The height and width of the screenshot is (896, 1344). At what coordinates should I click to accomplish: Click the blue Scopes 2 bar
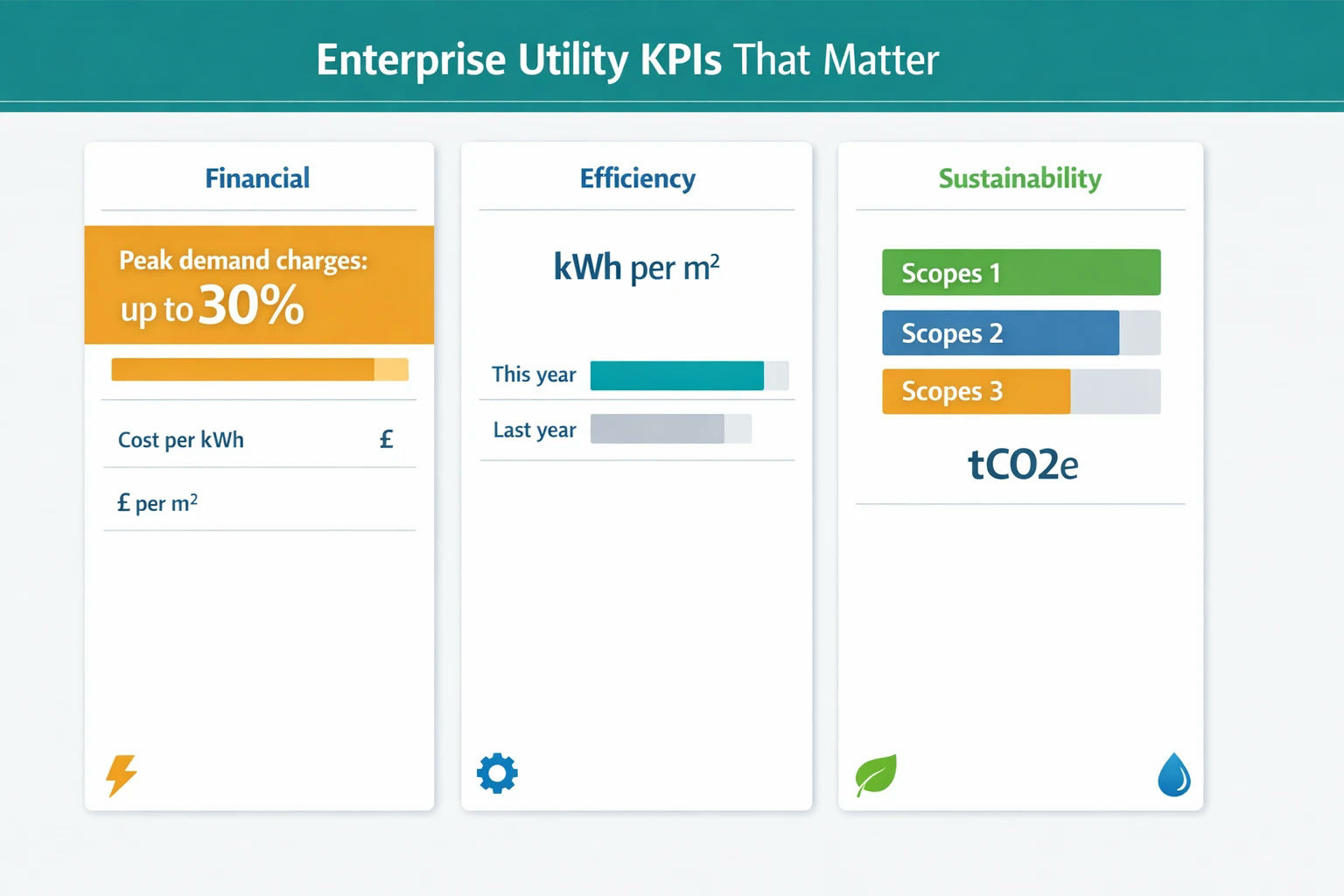click(1000, 332)
